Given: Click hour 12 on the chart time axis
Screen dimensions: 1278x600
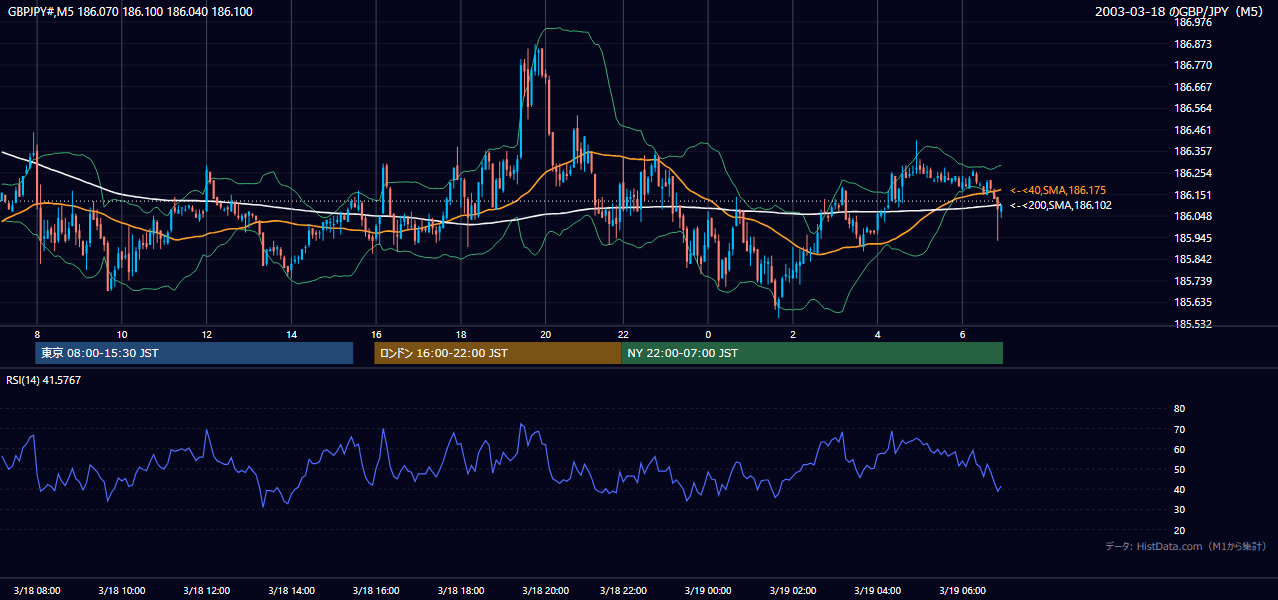Looking at the screenshot, I should pyautogui.click(x=206, y=334).
